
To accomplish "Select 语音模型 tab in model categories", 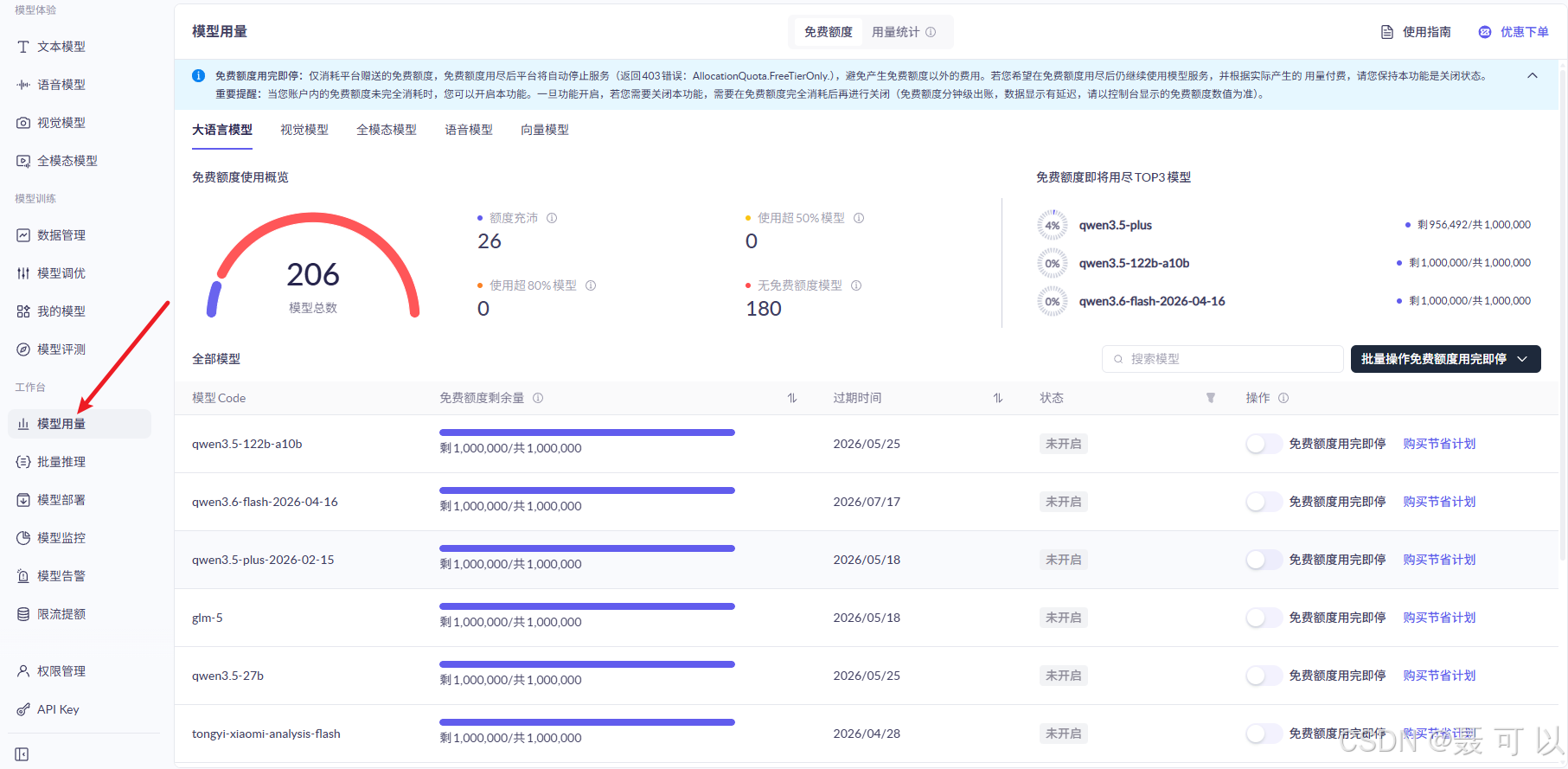I will 469,130.
